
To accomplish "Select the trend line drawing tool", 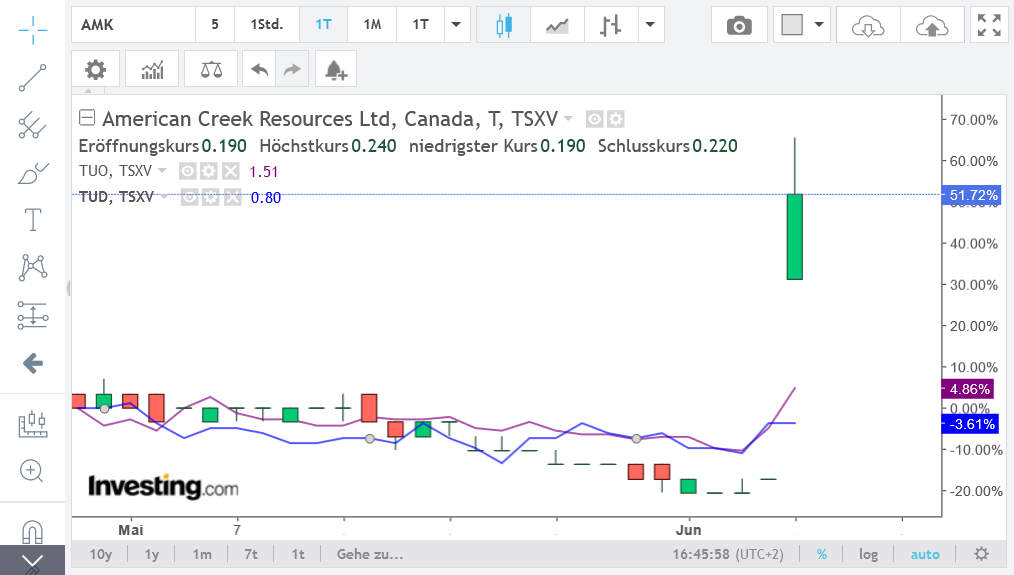I will click(x=33, y=77).
